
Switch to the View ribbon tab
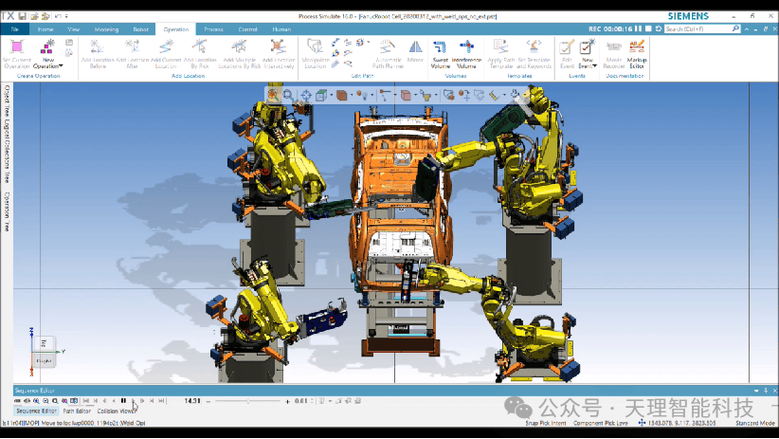pyautogui.click(x=74, y=29)
